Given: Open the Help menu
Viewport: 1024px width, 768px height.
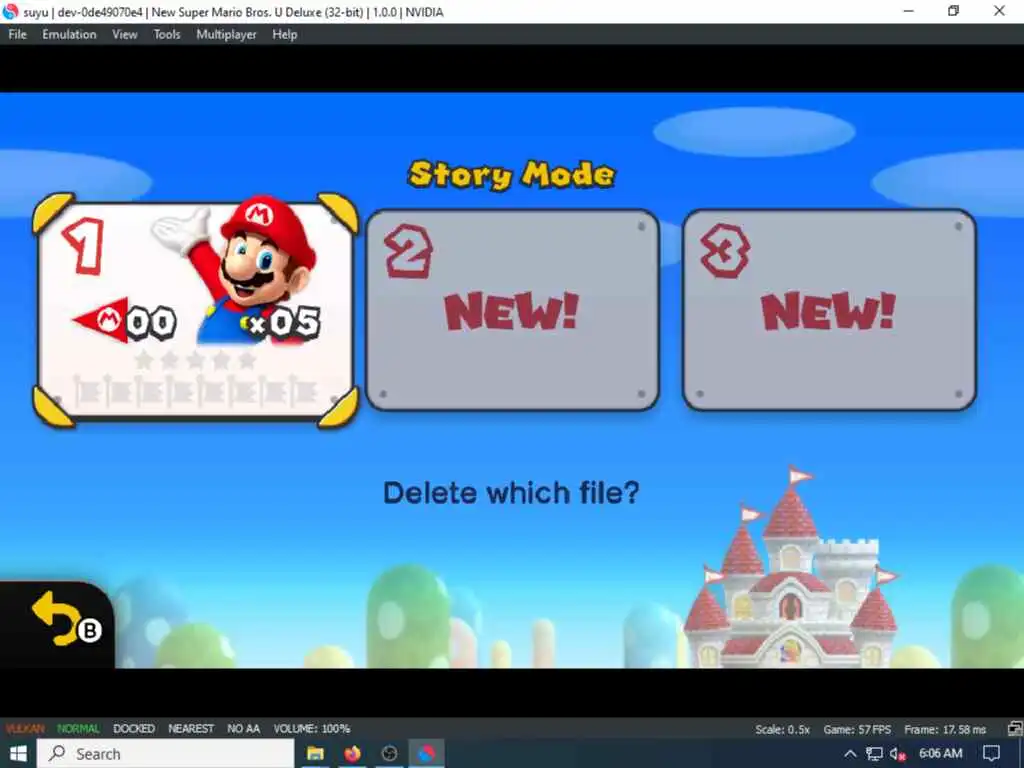Looking at the screenshot, I should (285, 35).
